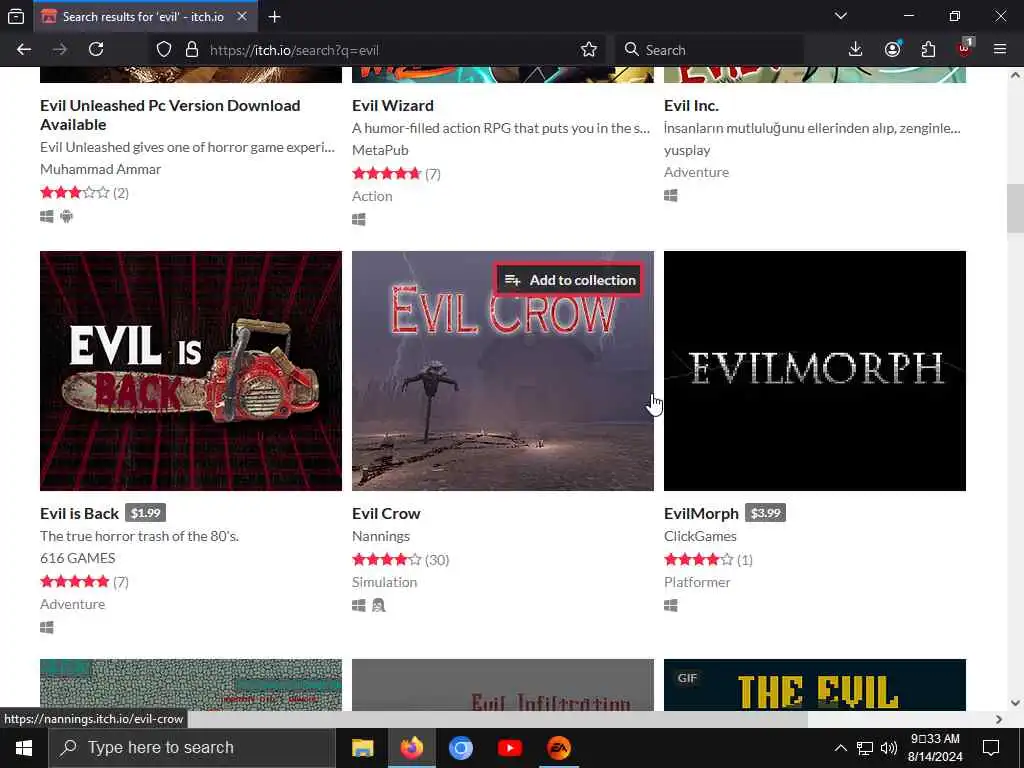
Task: Open the Evil Inc. title link
Action: 691,106
